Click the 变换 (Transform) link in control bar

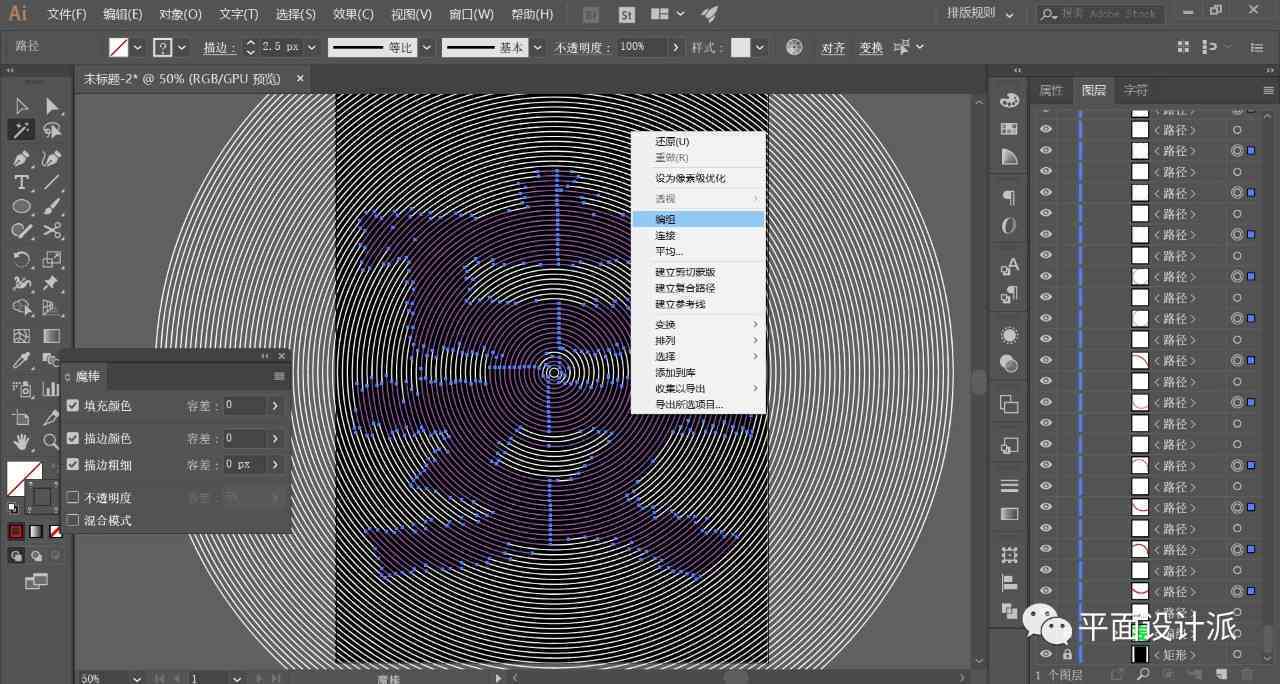[x=871, y=48]
